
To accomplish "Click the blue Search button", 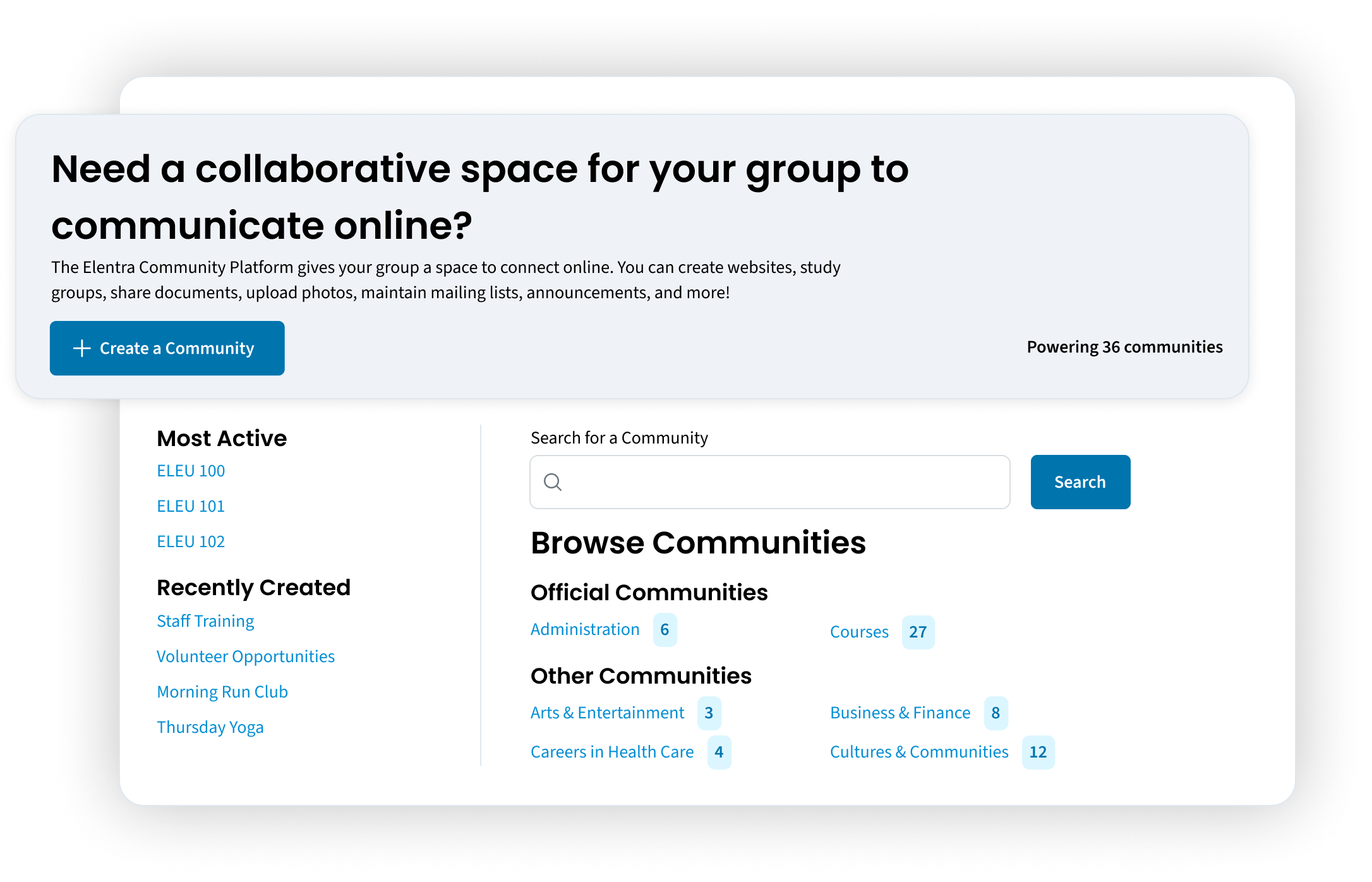I will pyautogui.click(x=1080, y=482).
